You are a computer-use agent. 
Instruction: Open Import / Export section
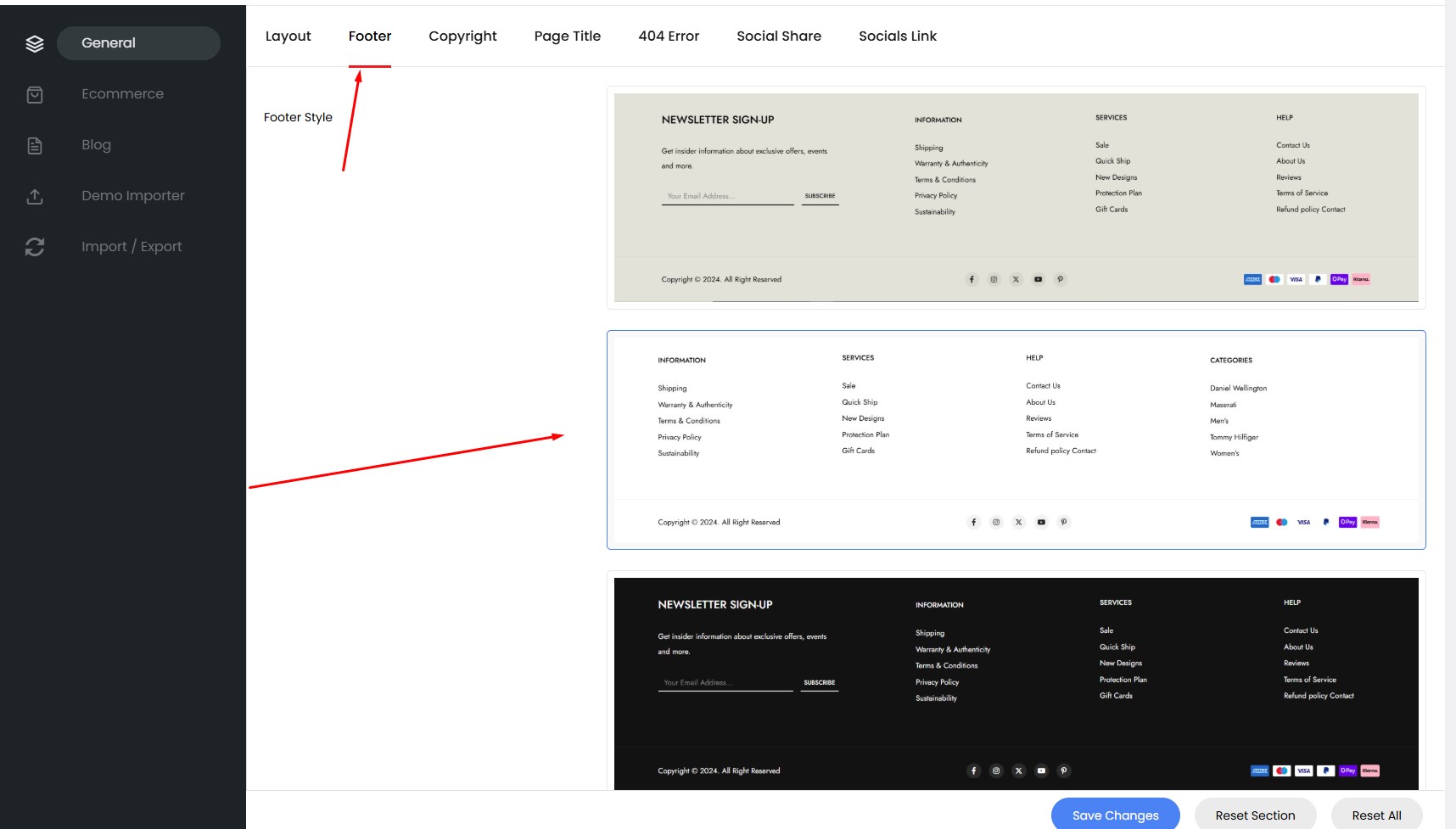132,247
